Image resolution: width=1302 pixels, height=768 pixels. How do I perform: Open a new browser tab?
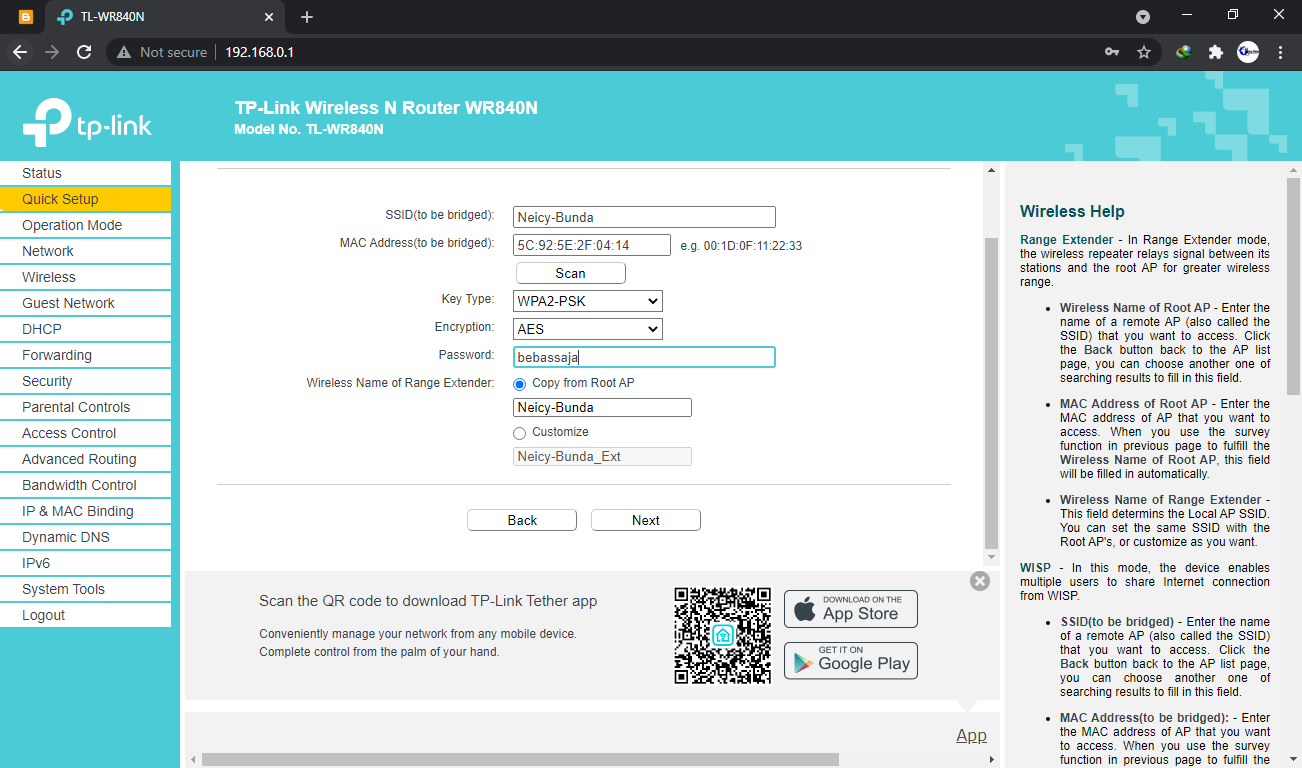[x=307, y=16]
